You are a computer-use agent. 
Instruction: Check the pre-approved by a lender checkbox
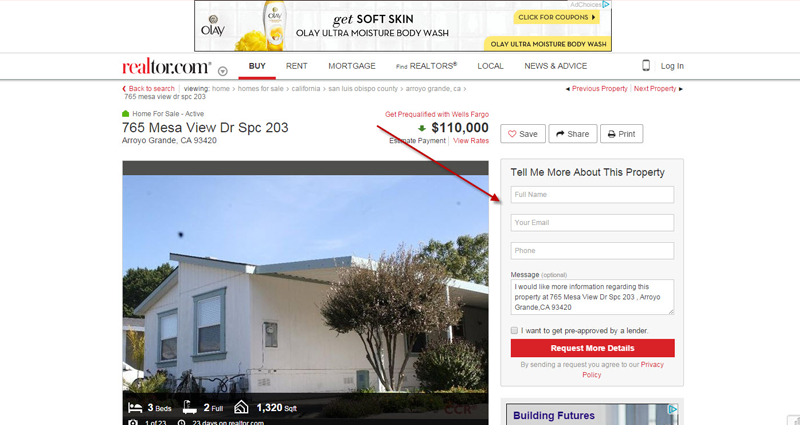pyautogui.click(x=514, y=331)
